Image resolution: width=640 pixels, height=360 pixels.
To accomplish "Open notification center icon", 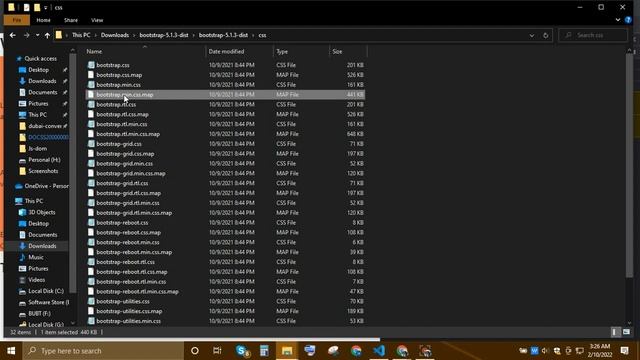I will point(624,351).
